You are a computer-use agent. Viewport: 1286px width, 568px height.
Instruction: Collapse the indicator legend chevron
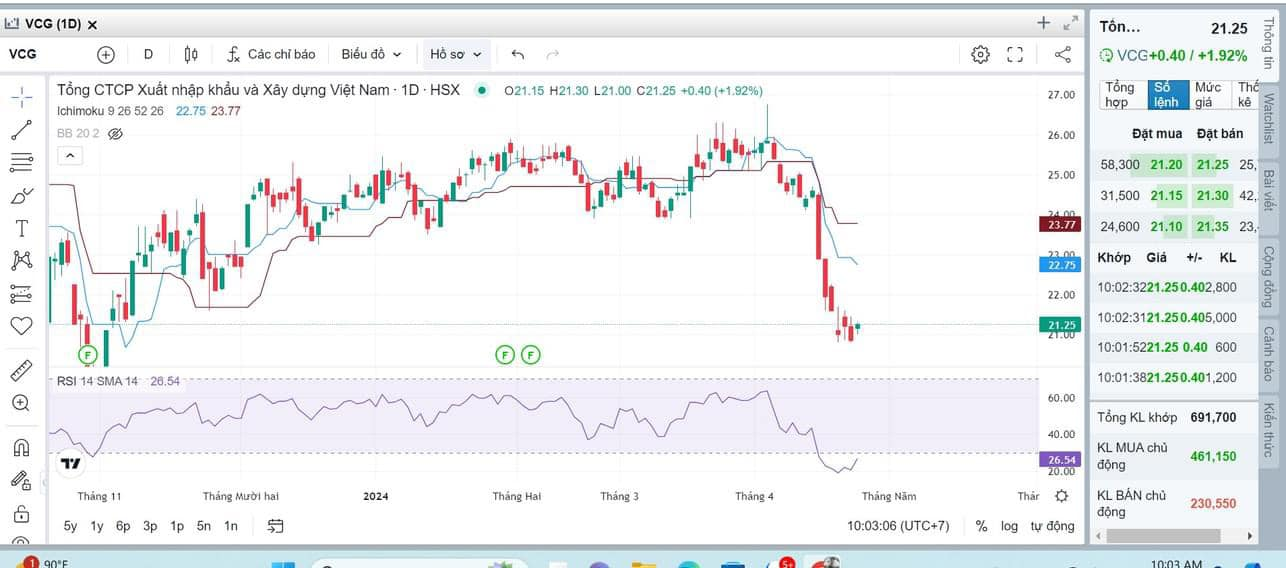point(70,155)
